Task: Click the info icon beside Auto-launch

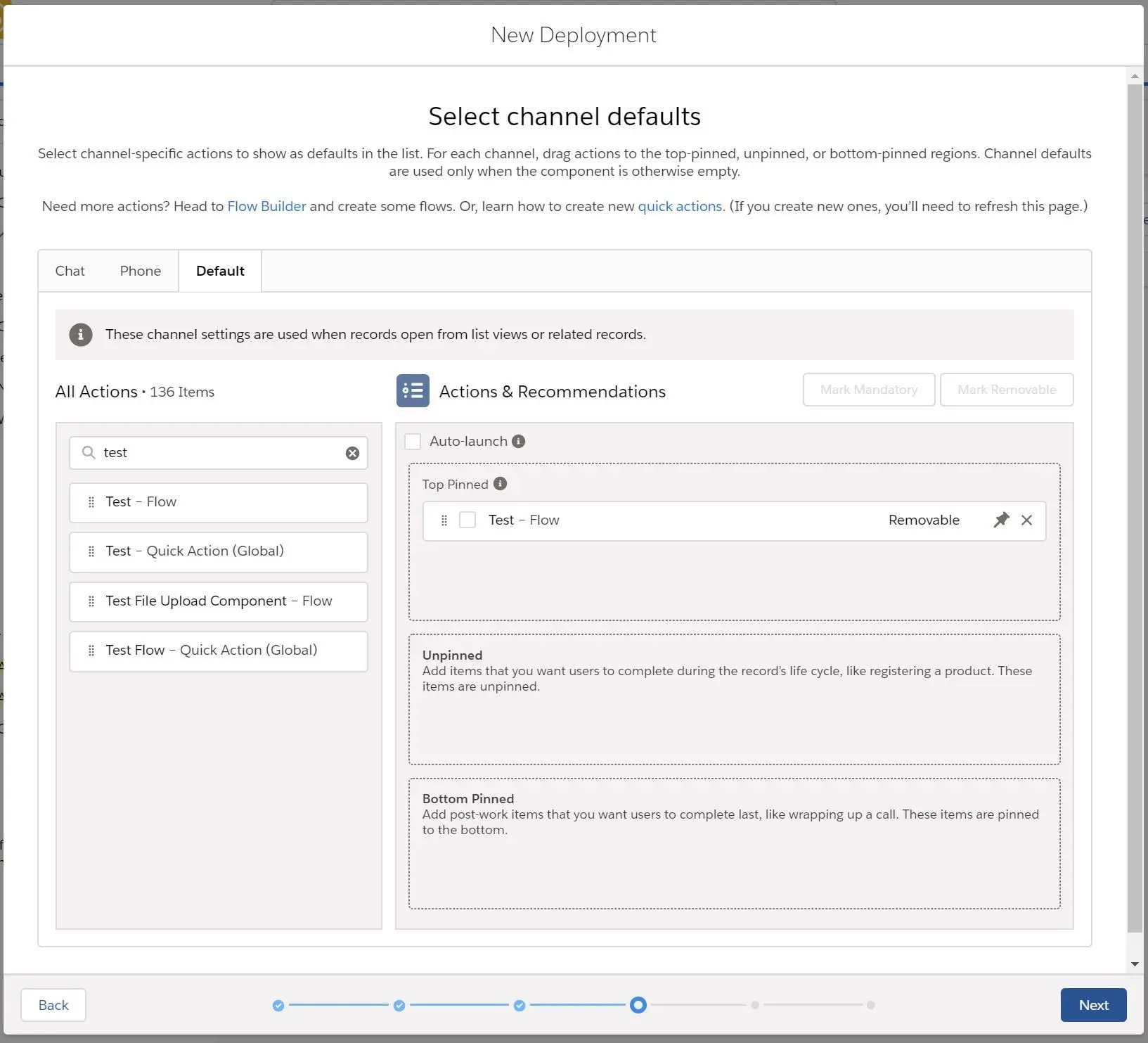Action: (519, 441)
